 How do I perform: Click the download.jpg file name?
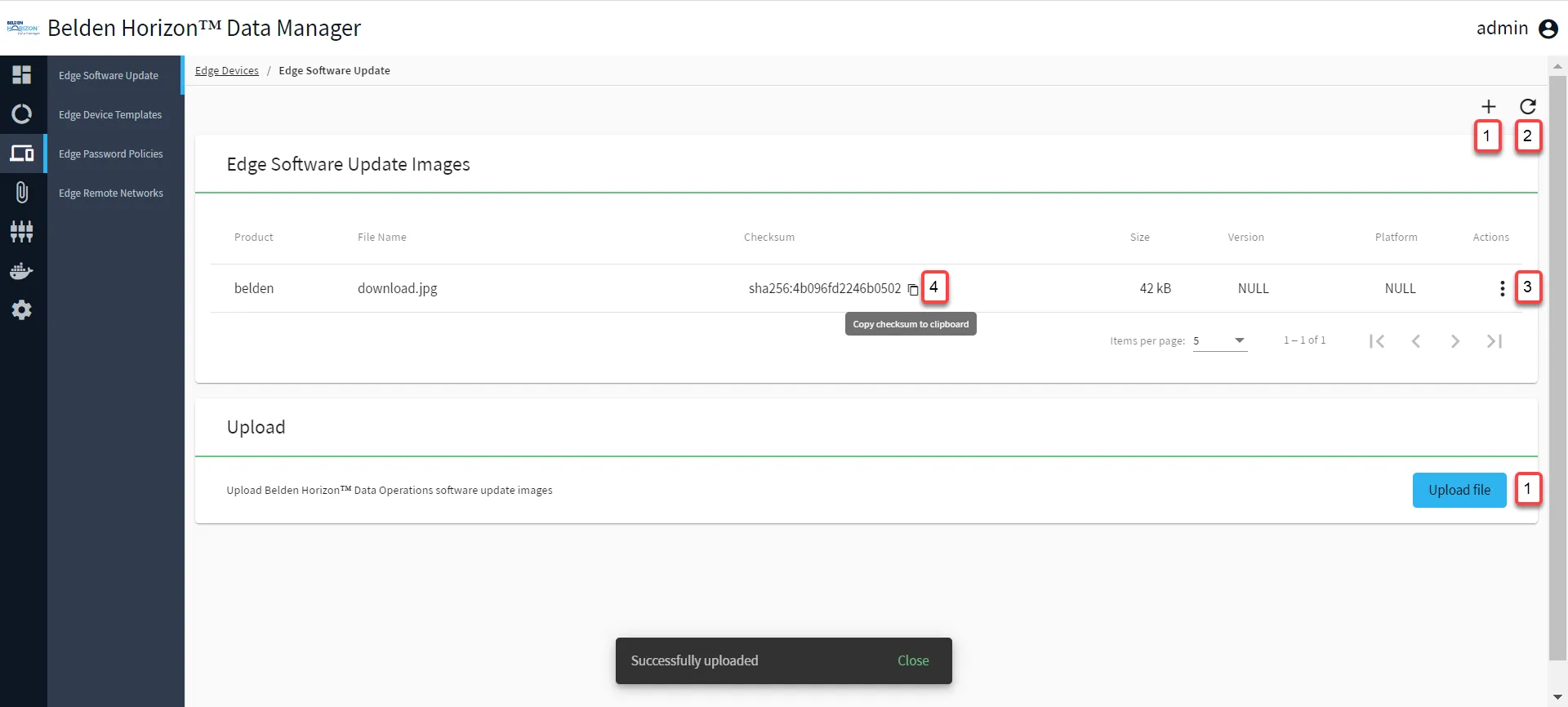pos(398,288)
